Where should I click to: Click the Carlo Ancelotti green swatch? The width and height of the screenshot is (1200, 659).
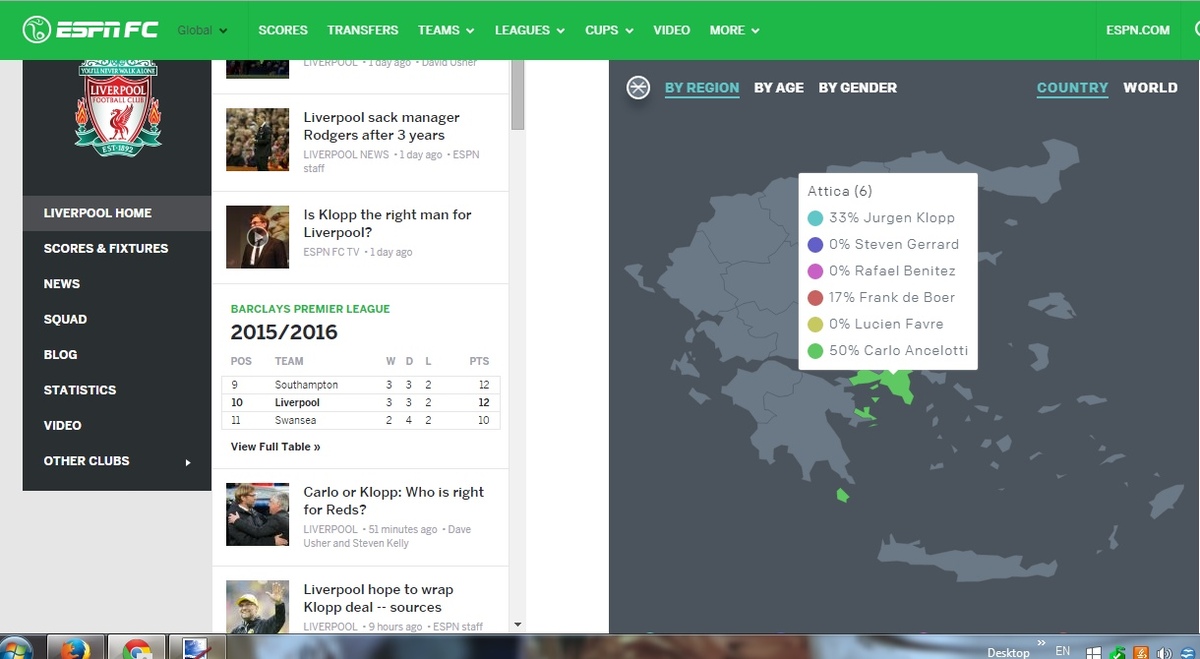coord(815,351)
